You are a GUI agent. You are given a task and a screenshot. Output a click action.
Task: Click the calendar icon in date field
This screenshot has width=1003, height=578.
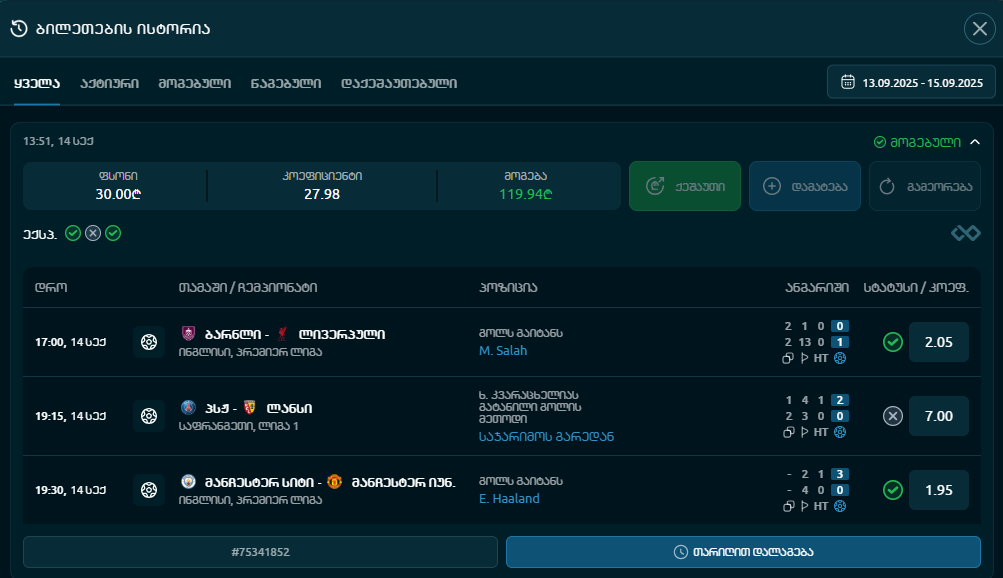[848, 82]
